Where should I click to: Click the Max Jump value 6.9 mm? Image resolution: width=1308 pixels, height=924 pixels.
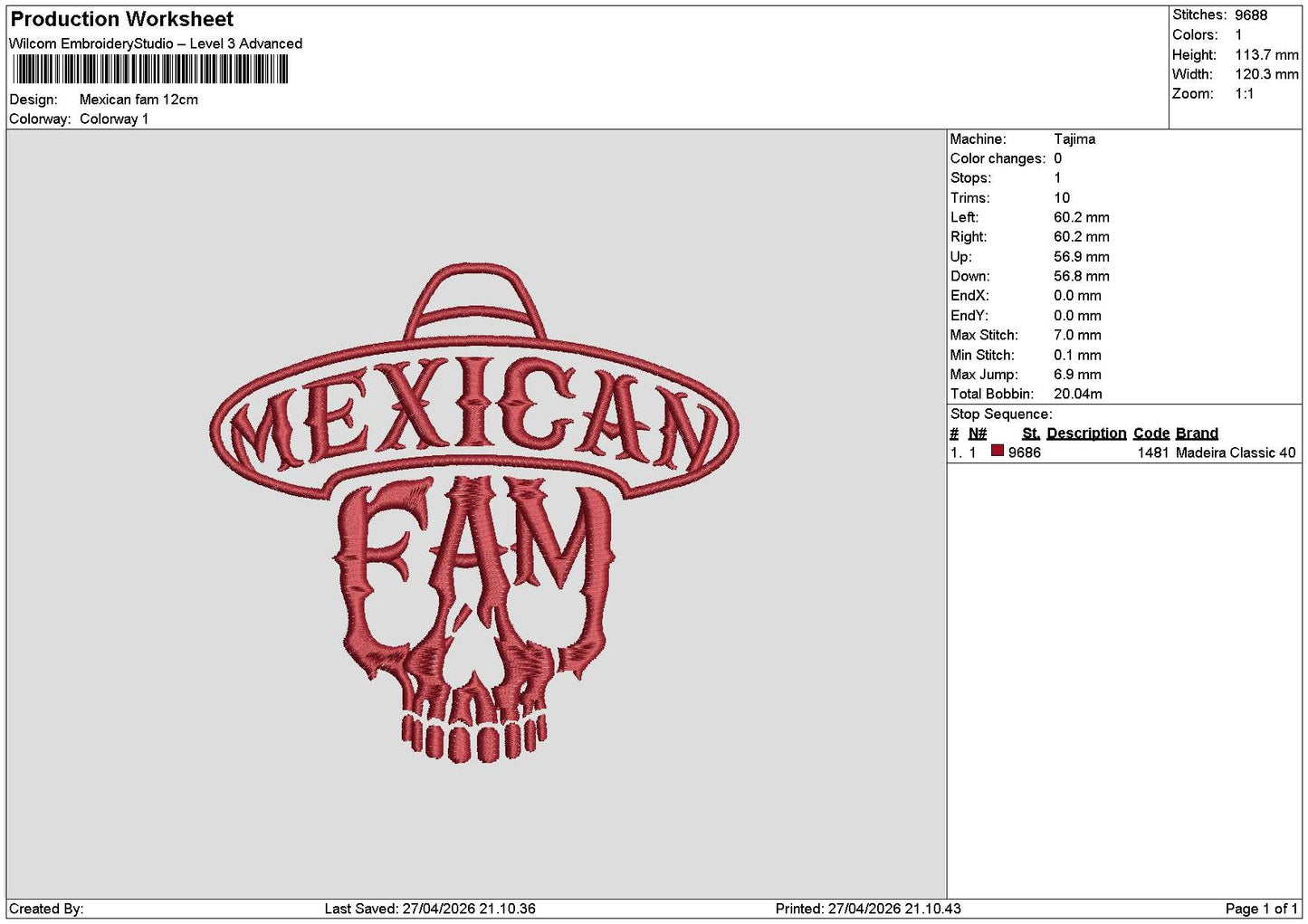point(1077,374)
